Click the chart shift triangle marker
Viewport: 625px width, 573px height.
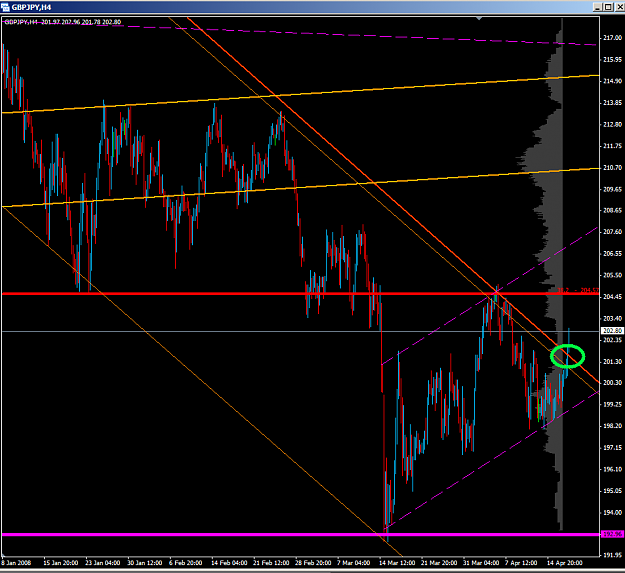479,18
